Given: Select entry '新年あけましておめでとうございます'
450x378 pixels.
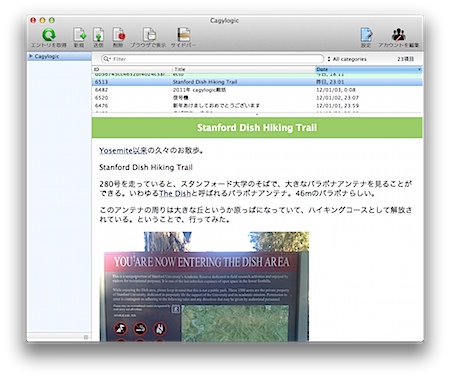Looking at the screenshot, I should click(257, 106).
